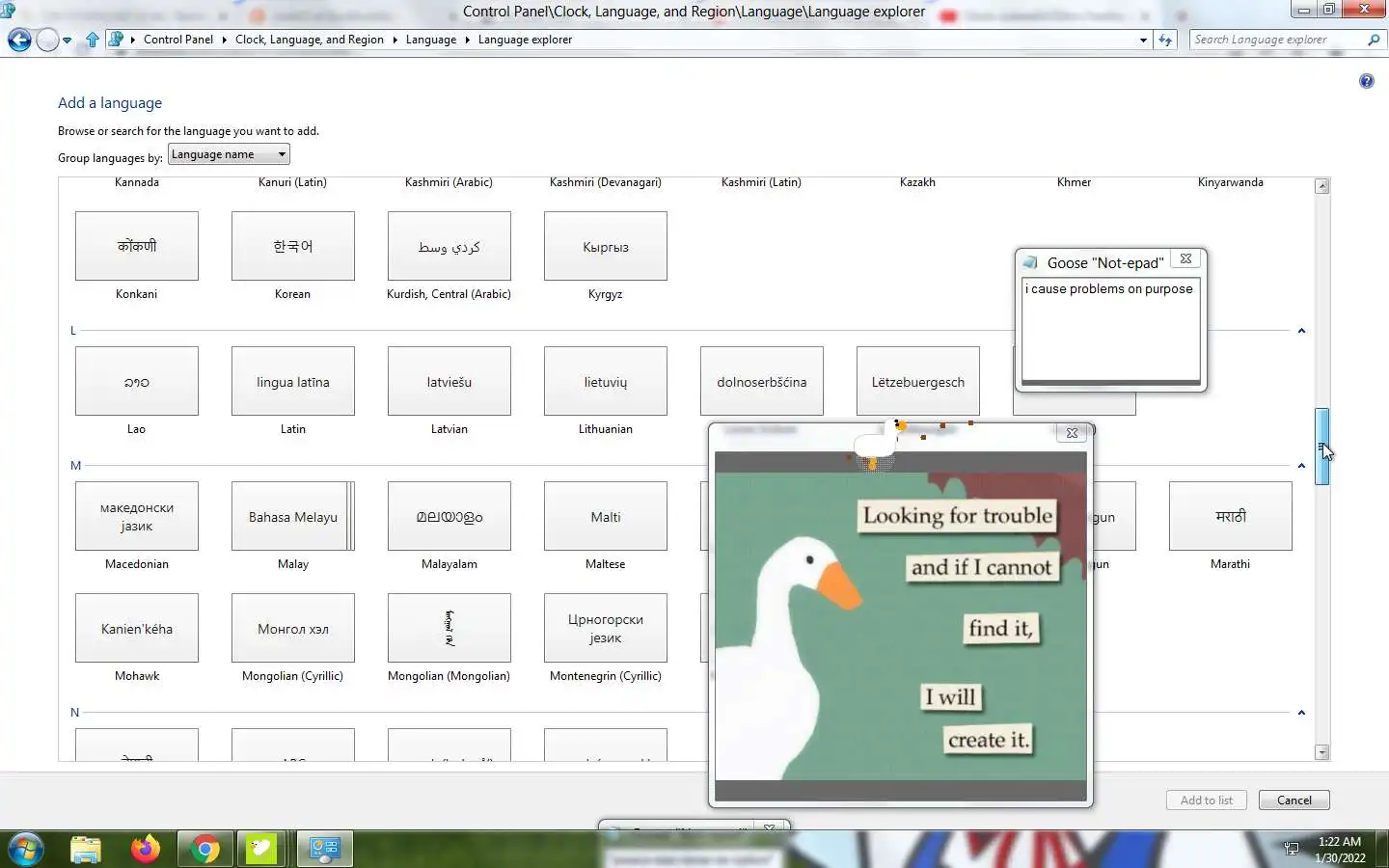The height and width of the screenshot is (868, 1389).
Task: Select the Latvian language tile
Action: 449,381
